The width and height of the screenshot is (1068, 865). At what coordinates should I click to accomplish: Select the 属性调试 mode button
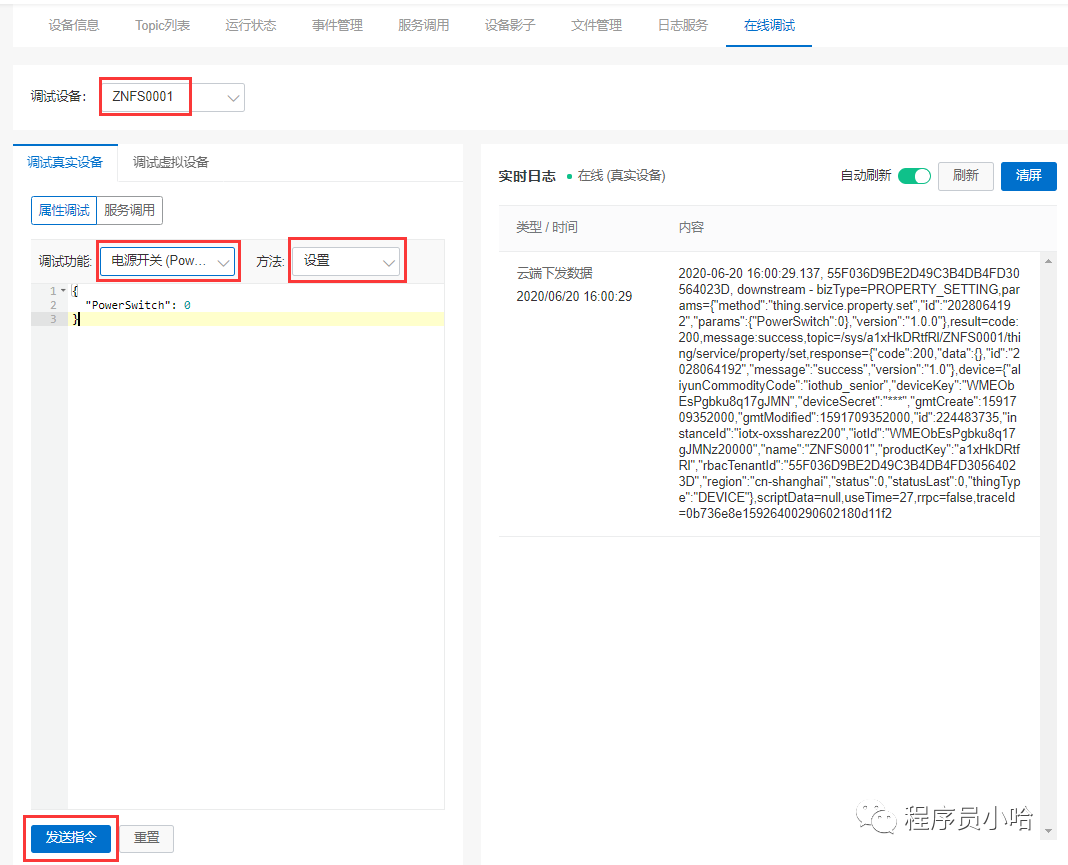[x=64, y=210]
